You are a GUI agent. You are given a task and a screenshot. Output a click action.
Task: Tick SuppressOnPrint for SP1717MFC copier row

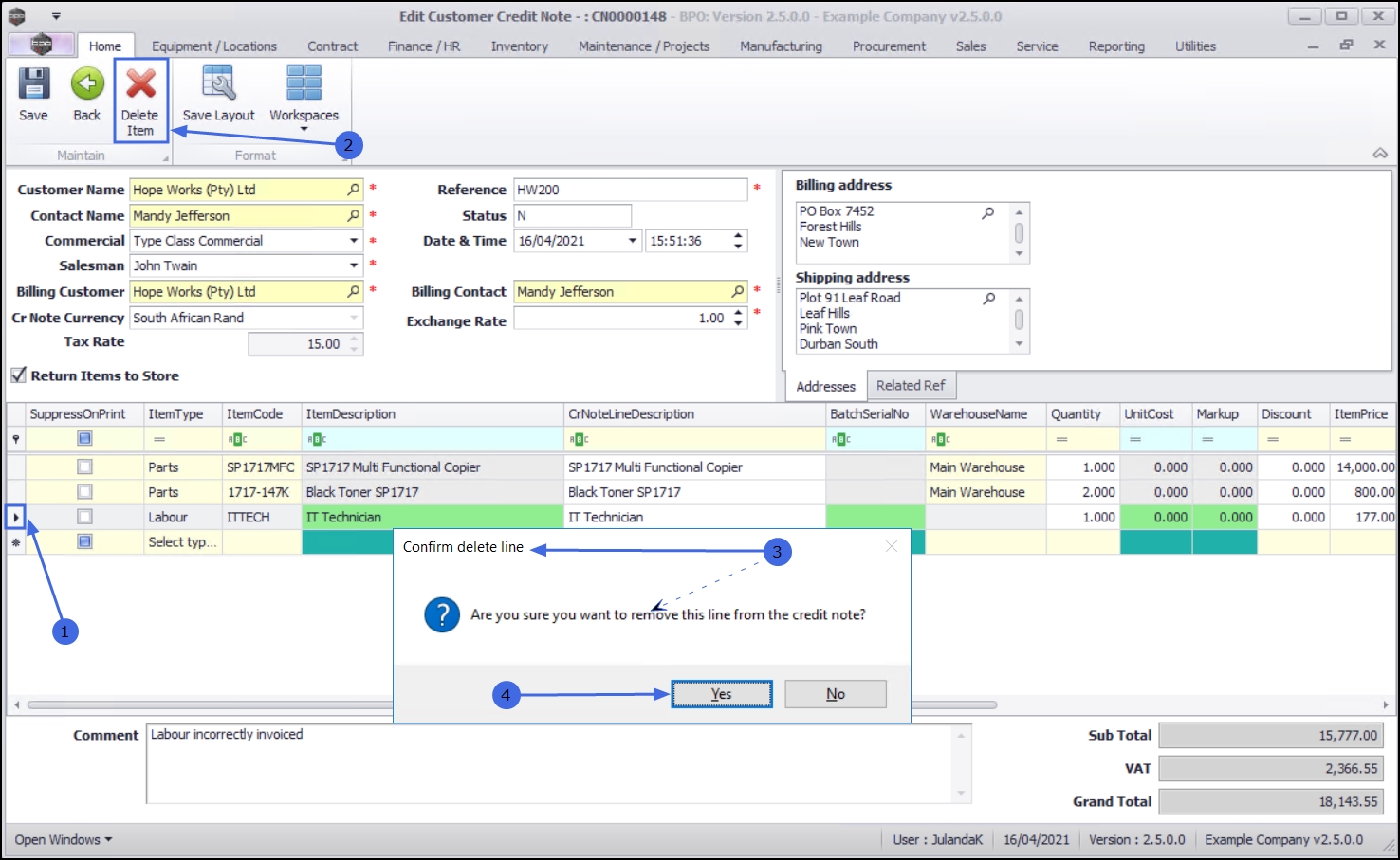point(84,467)
